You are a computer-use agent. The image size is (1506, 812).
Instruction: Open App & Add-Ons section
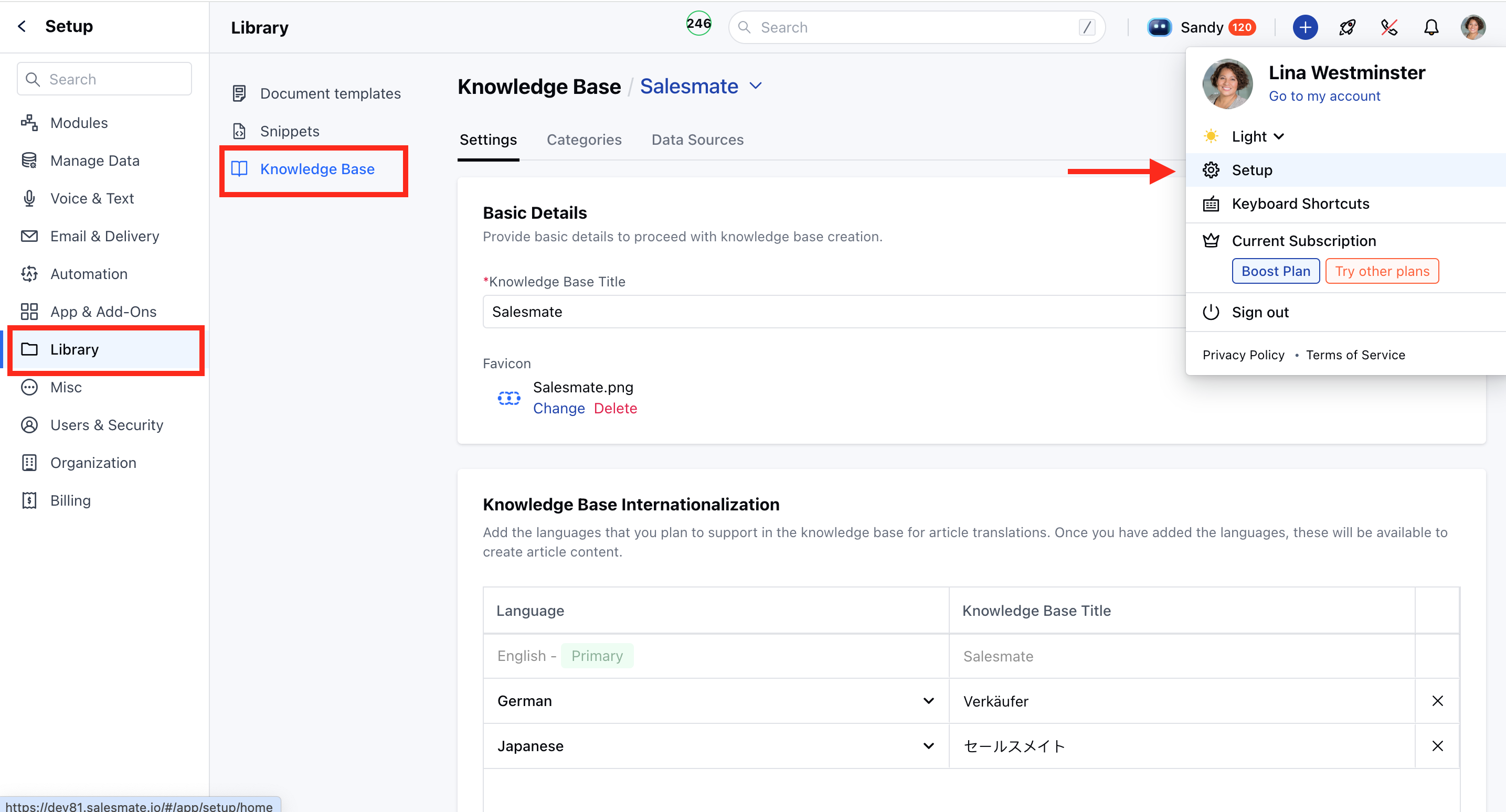(x=103, y=312)
